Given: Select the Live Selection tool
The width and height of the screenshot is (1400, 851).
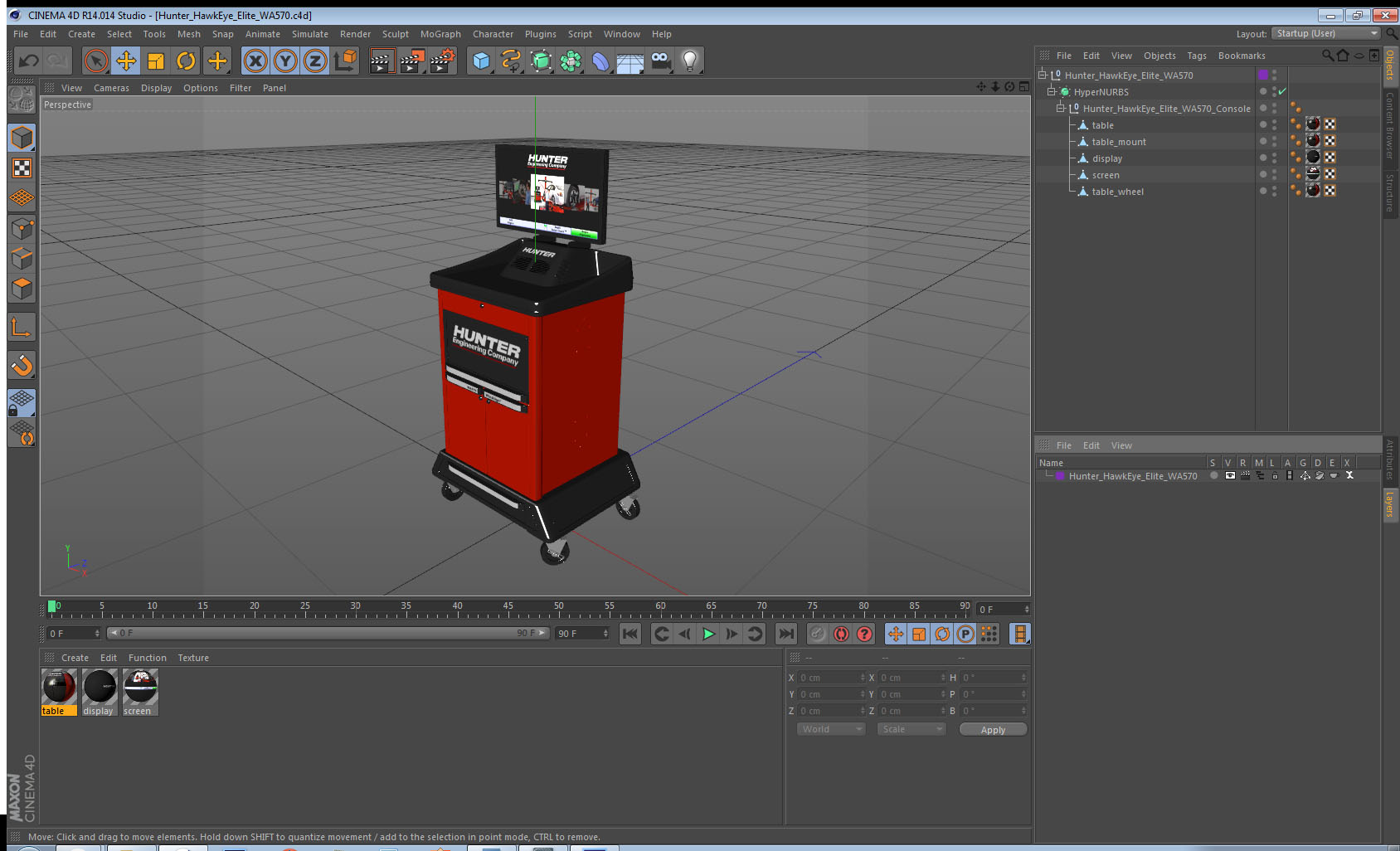Looking at the screenshot, I should [x=96, y=61].
